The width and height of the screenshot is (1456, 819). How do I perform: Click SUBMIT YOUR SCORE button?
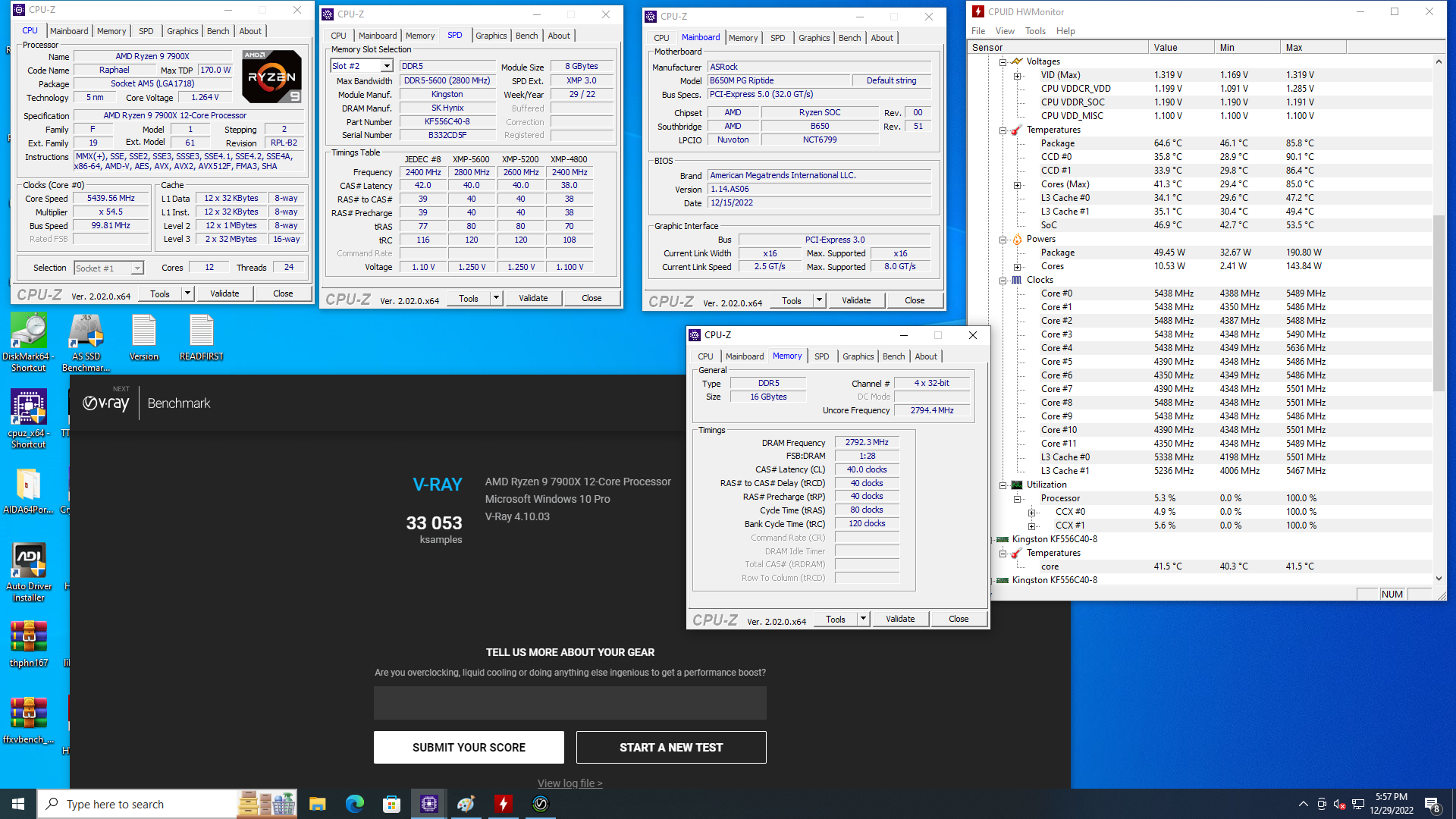469,747
